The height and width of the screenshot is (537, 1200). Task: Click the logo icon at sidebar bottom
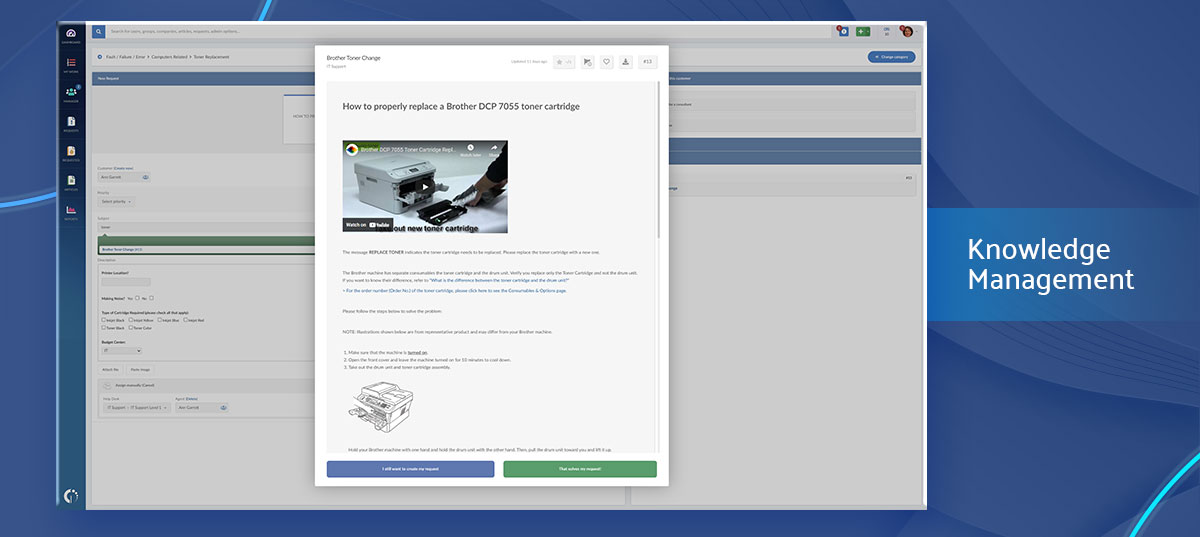(71, 495)
